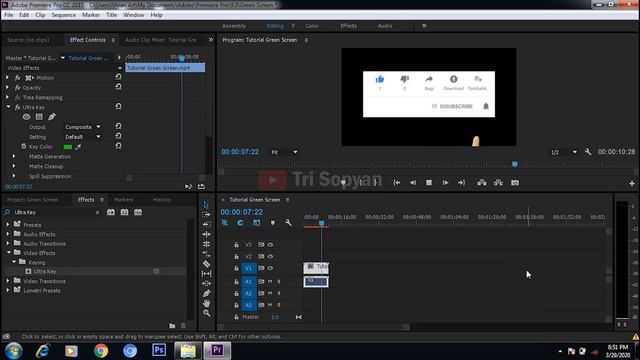Toggle Key Color animation stopwatch
The image size is (640, 360).
pyautogui.click(x=24, y=147)
